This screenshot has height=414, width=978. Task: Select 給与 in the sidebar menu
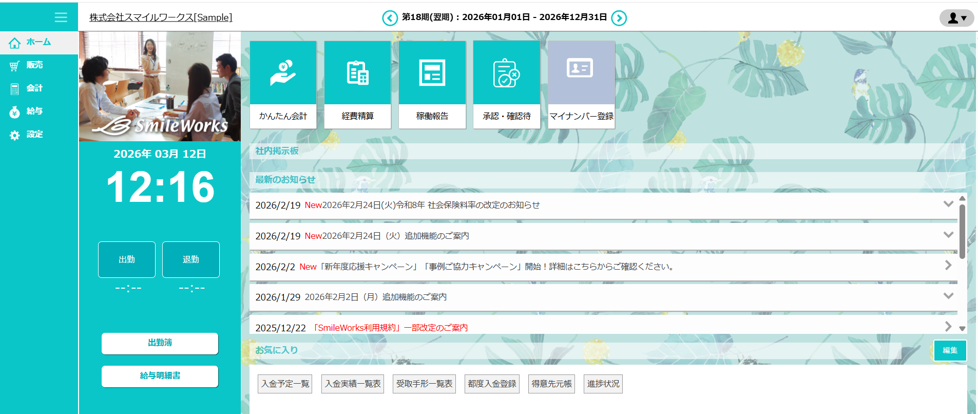click(x=34, y=111)
